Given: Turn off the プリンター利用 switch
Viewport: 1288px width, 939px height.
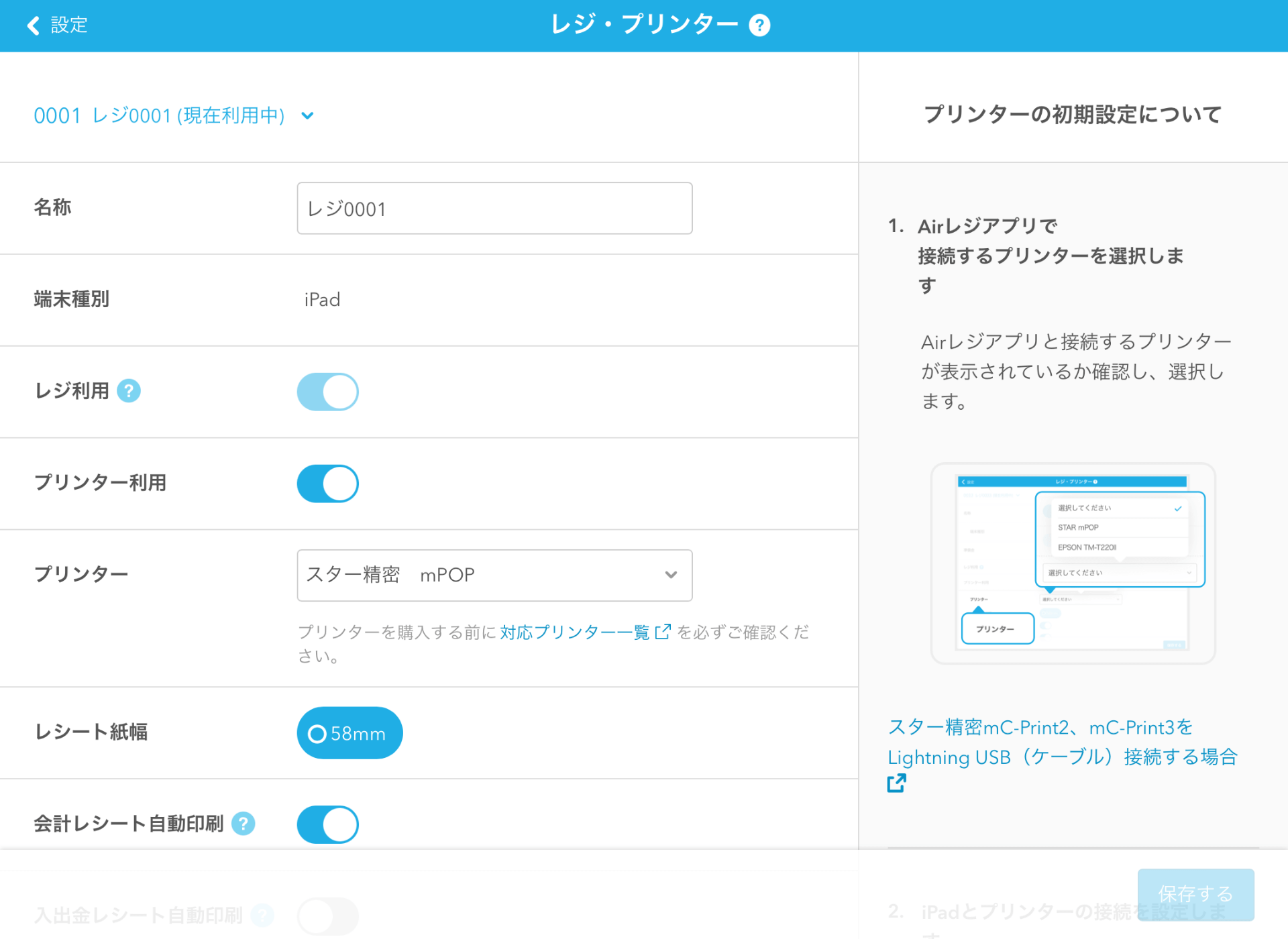Looking at the screenshot, I should coord(327,484).
